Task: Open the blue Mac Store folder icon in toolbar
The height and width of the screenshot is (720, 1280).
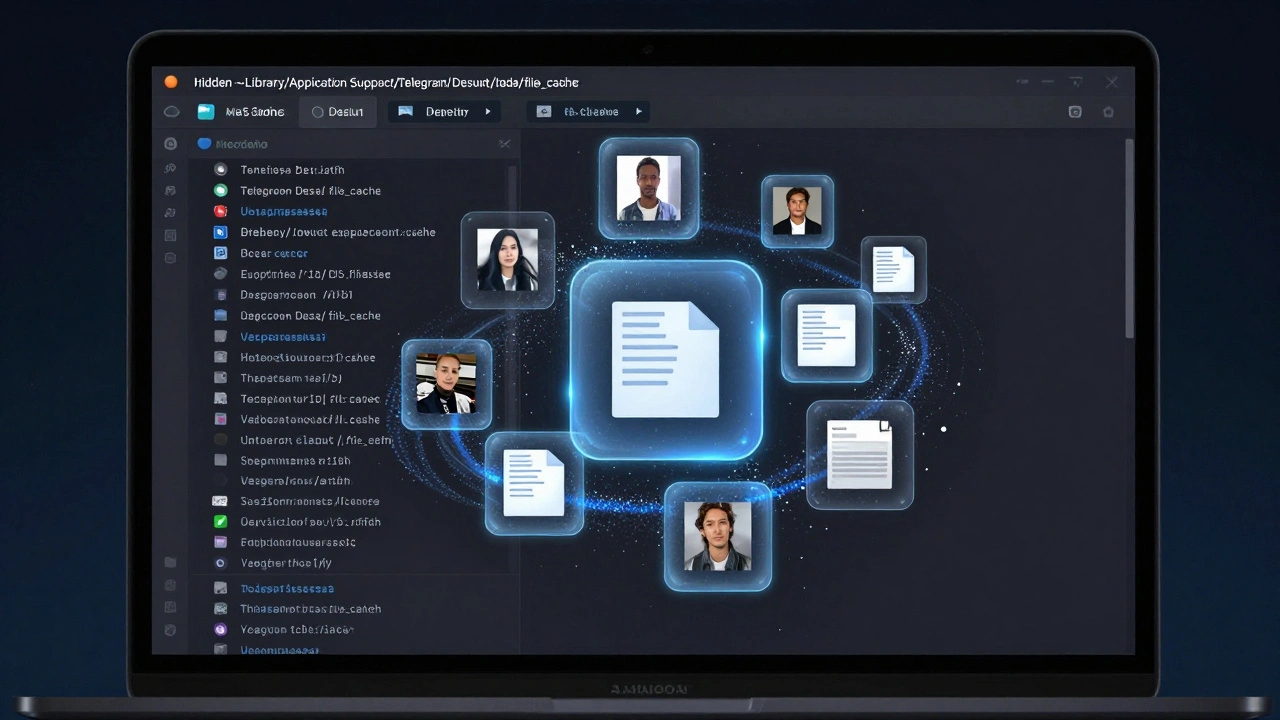Action: click(x=205, y=111)
